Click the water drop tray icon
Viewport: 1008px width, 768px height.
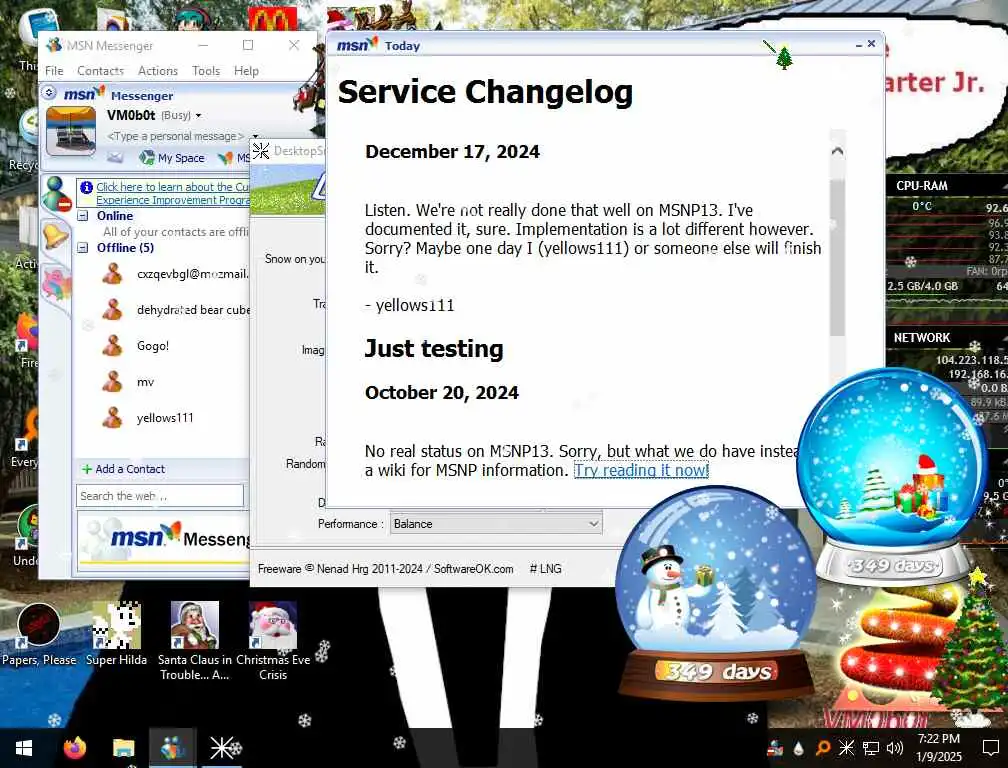click(x=798, y=749)
